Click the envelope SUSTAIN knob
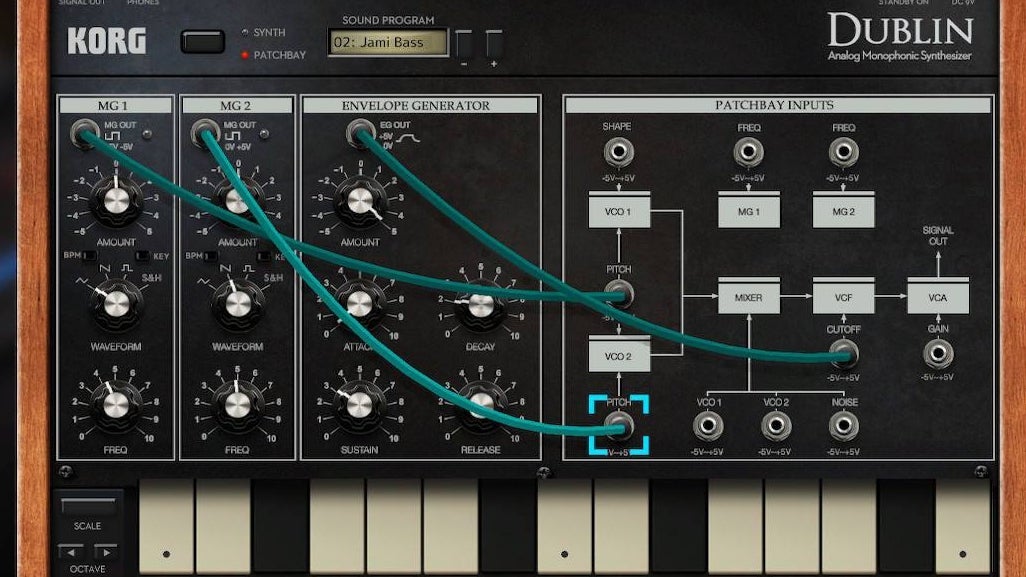This screenshot has height=577, width=1026. [359, 405]
